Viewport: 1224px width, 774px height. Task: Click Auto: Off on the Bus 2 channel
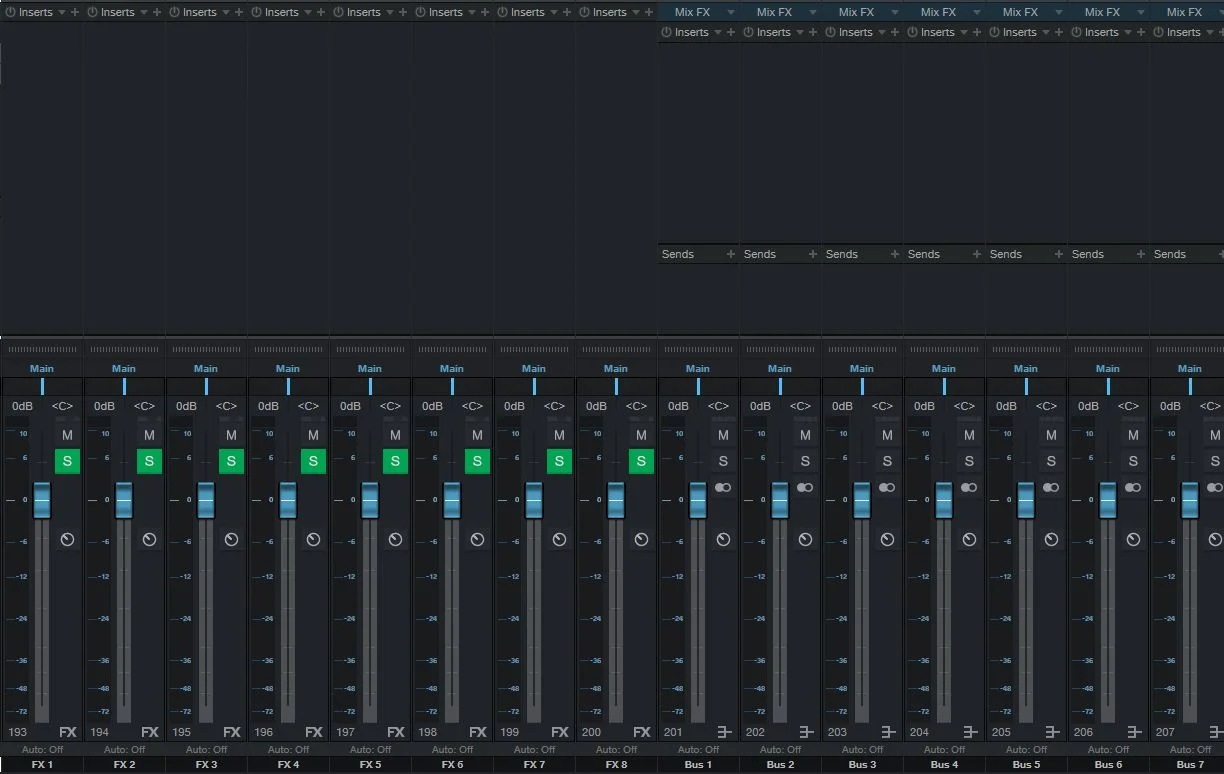click(x=780, y=749)
